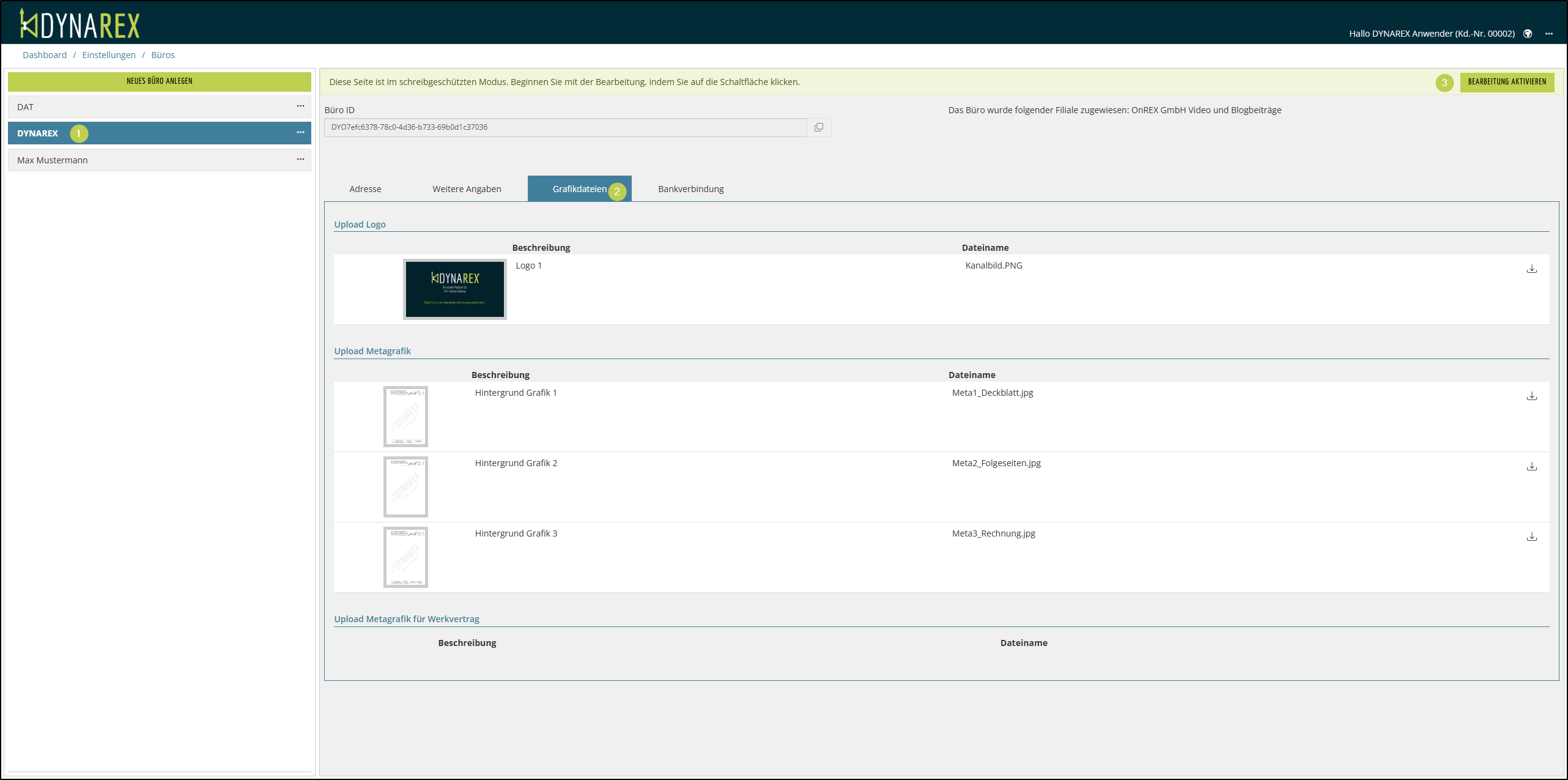The width and height of the screenshot is (1568, 780).
Task: Click the DYNAREX logo in the header
Action: 80,24
